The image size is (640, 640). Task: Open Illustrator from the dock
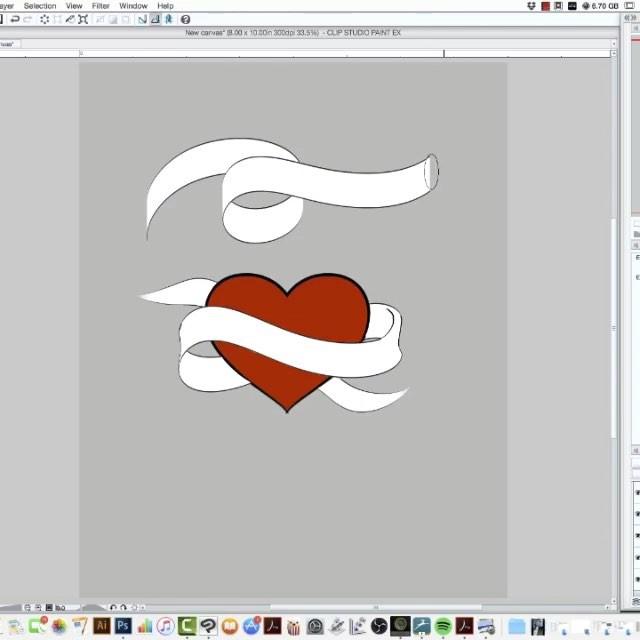[x=102, y=626]
